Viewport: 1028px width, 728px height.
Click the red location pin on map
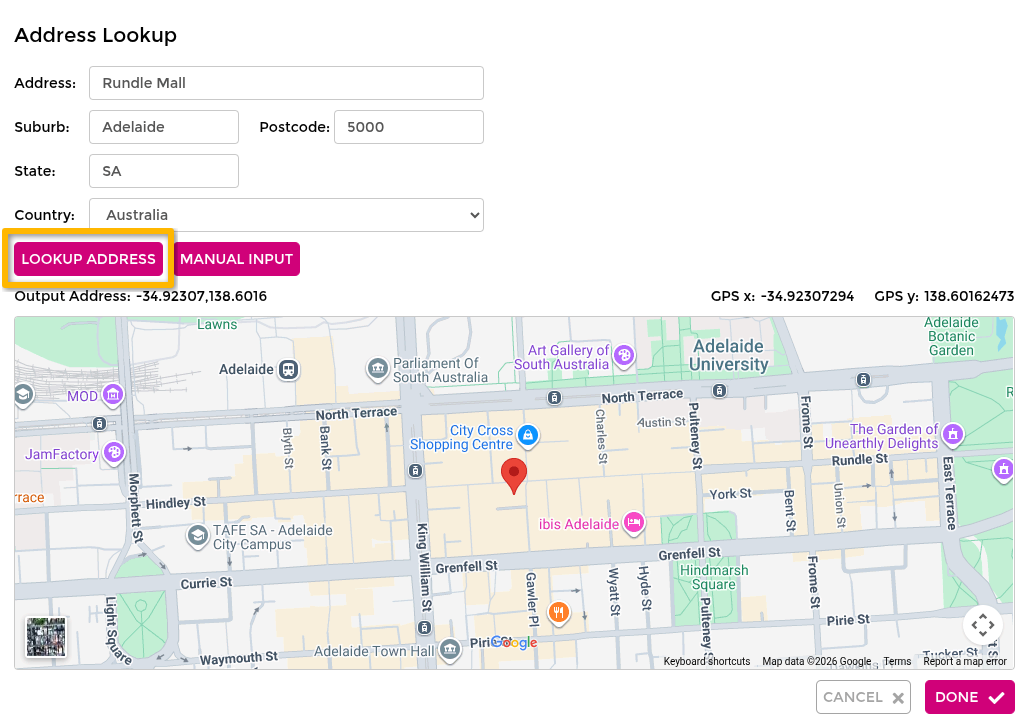[x=514, y=475]
